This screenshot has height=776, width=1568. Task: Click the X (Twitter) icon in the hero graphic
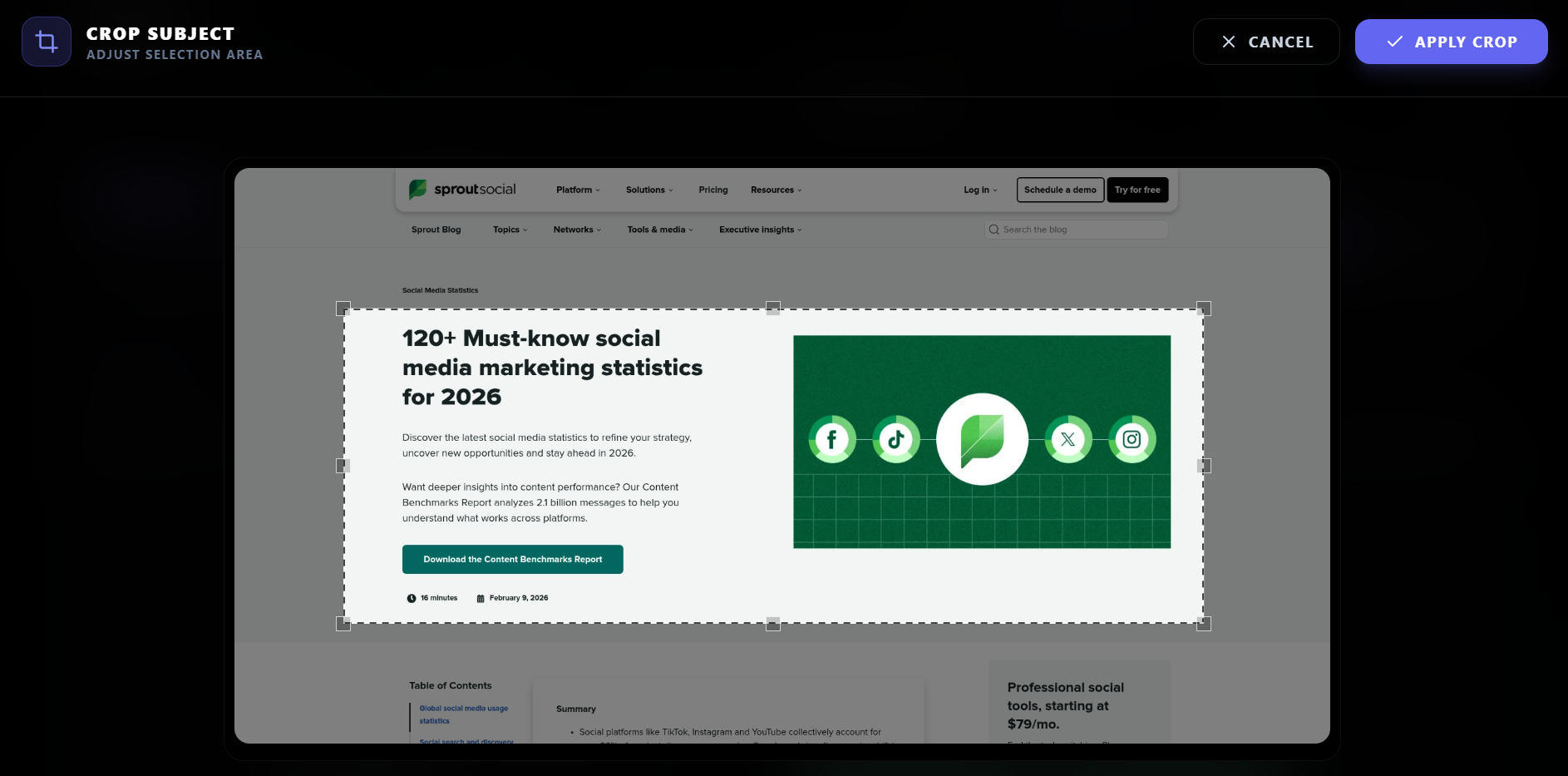pyautogui.click(x=1068, y=439)
